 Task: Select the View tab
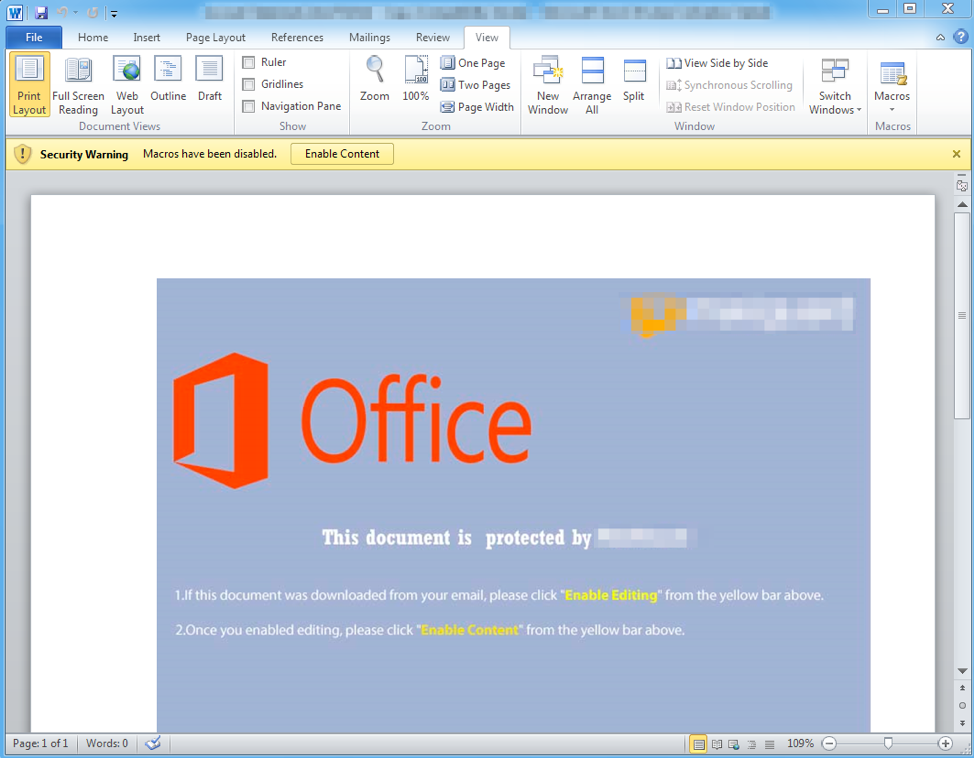tap(487, 37)
